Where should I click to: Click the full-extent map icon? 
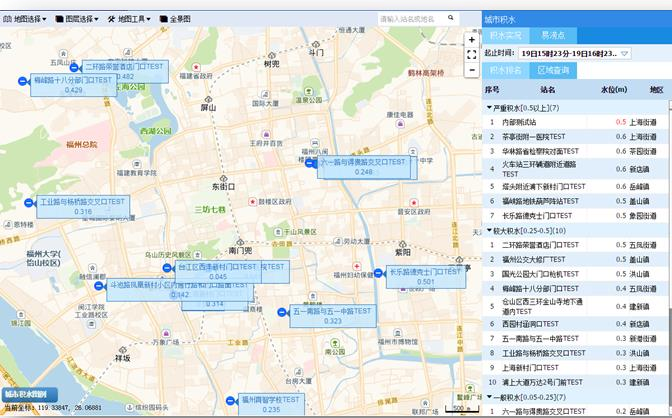point(472,72)
